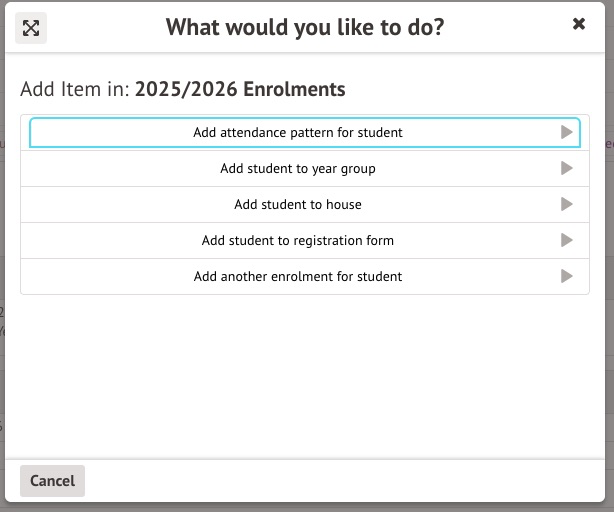Click arrow beside Add student to year group
The height and width of the screenshot is (512, 614).
pos(567,168)
